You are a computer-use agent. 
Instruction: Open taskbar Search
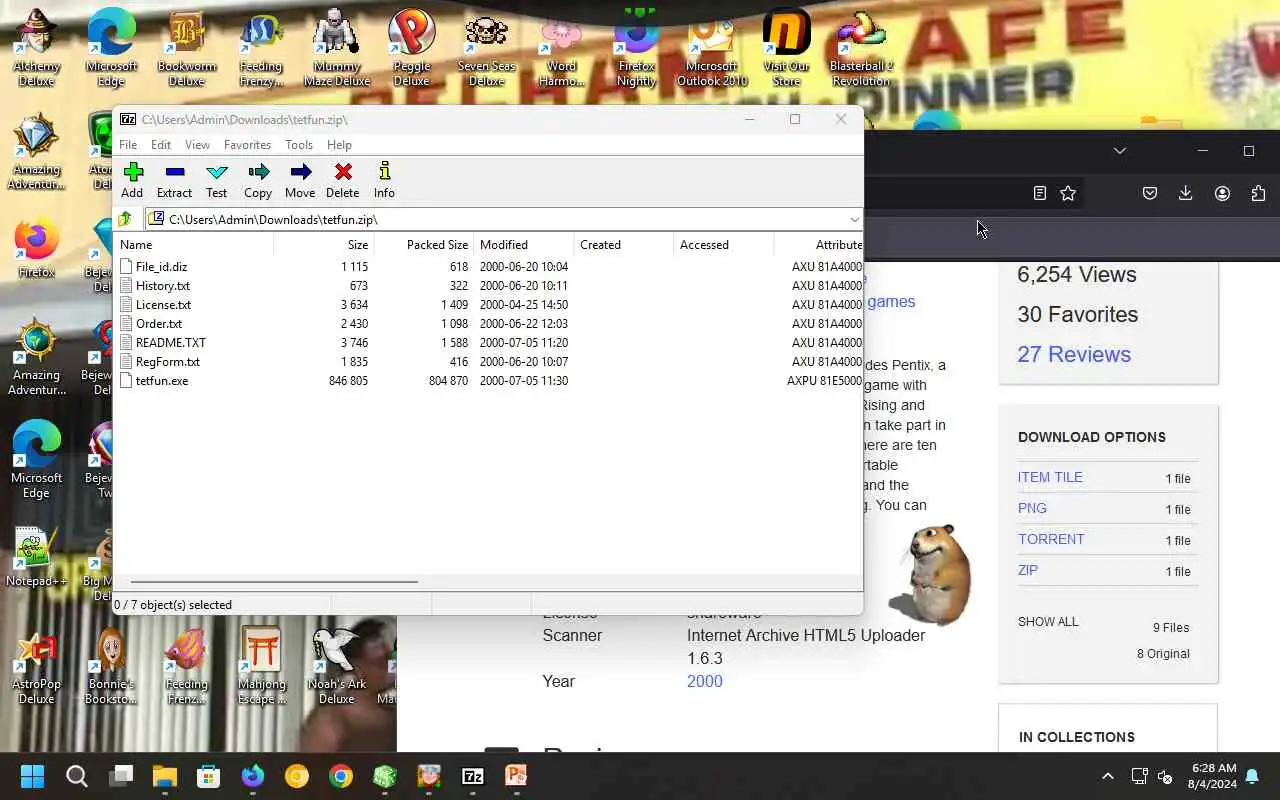(77, 776)
